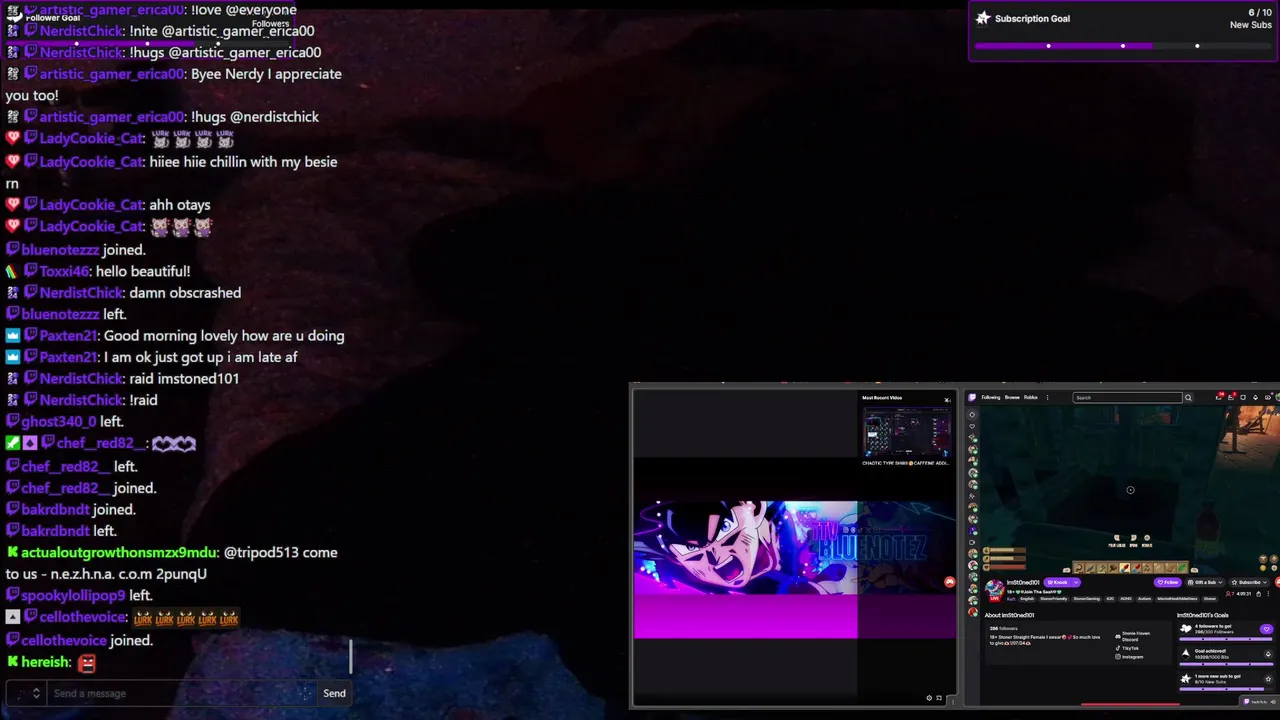Click the Subscription Goal star icon

pyautogui.click(x=983, y=18)
